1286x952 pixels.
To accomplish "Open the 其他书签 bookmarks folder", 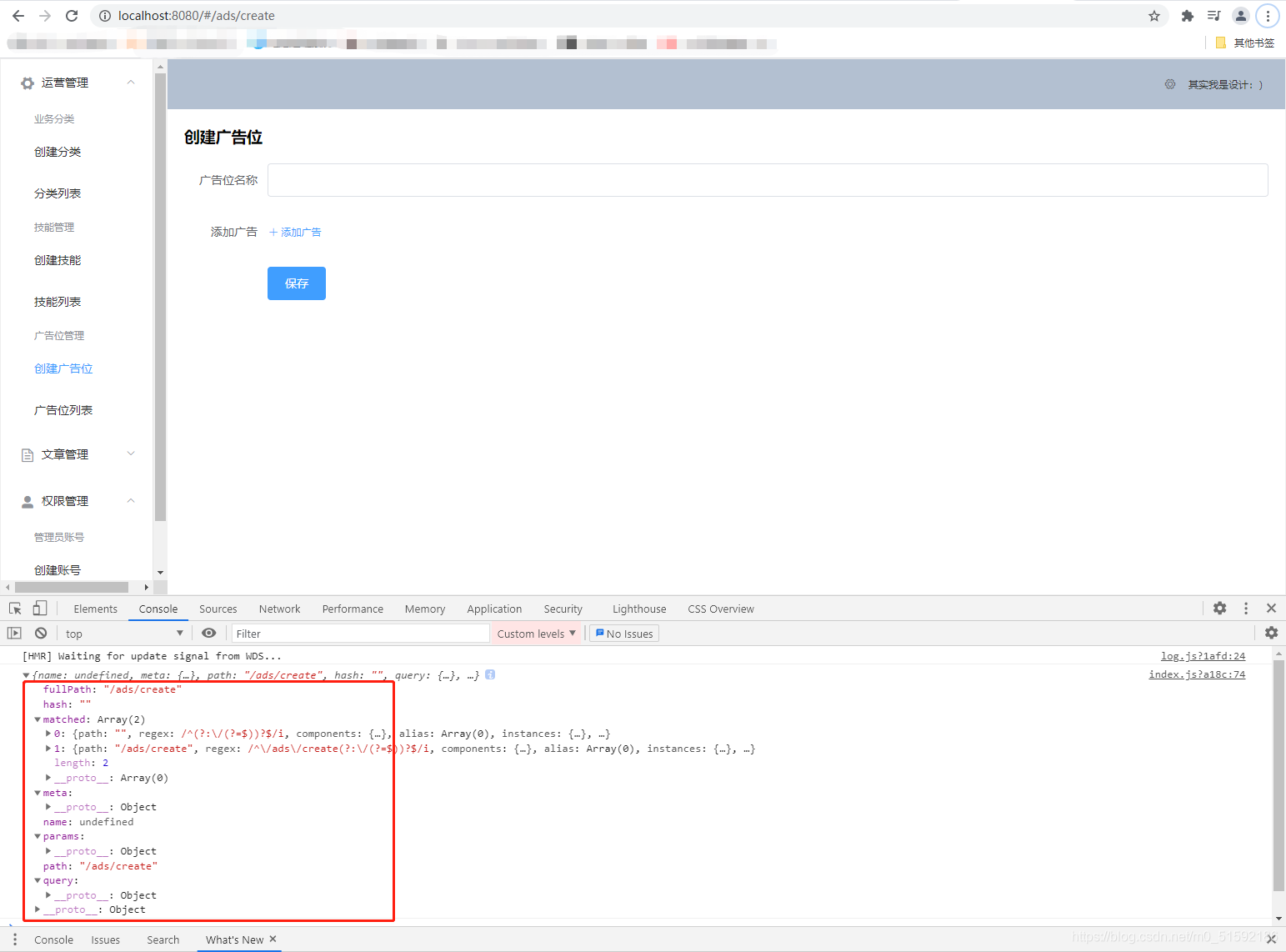I will 1245,43.
